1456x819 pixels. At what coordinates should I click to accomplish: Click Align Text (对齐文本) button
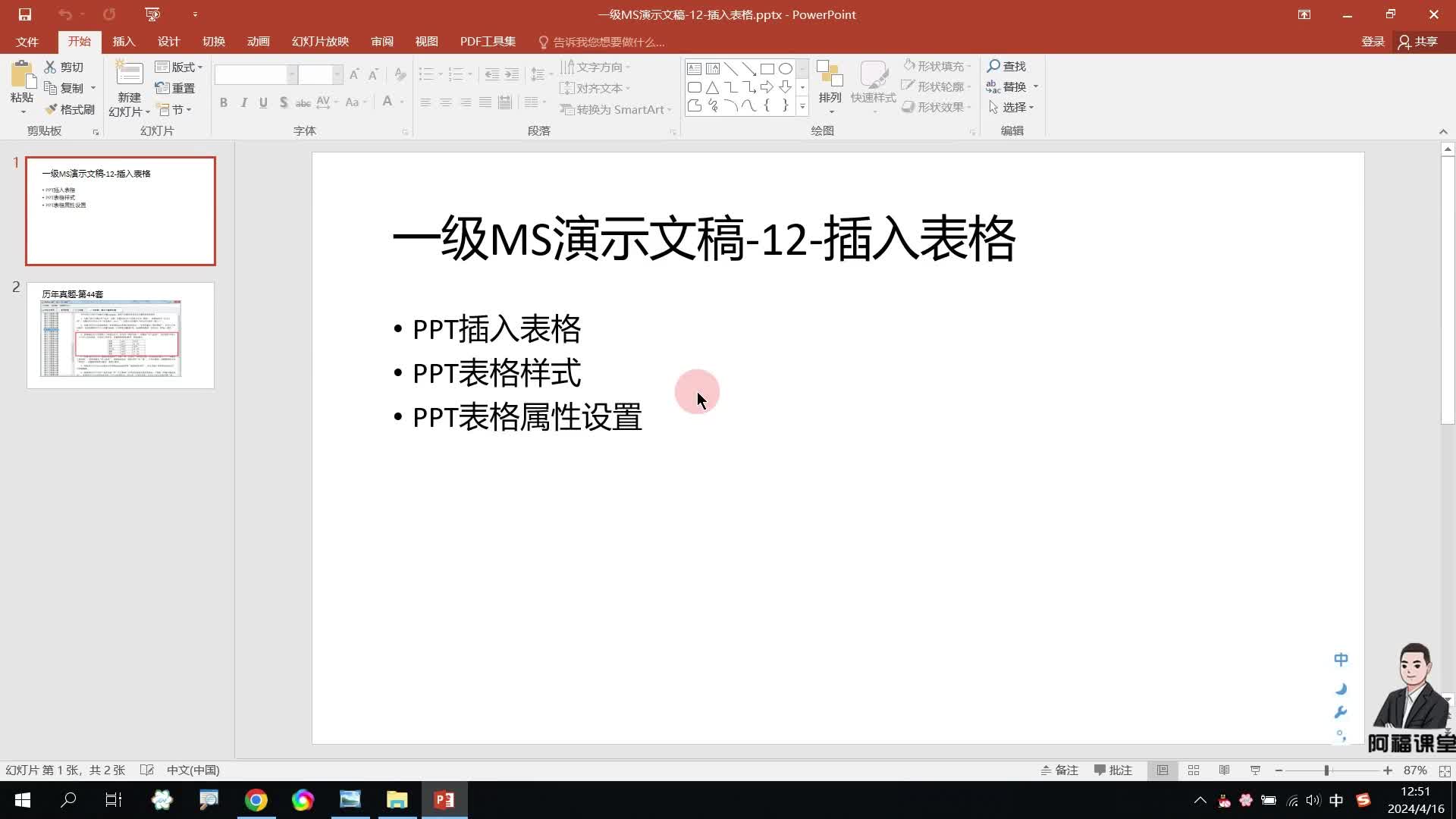[x=595, y=88]
